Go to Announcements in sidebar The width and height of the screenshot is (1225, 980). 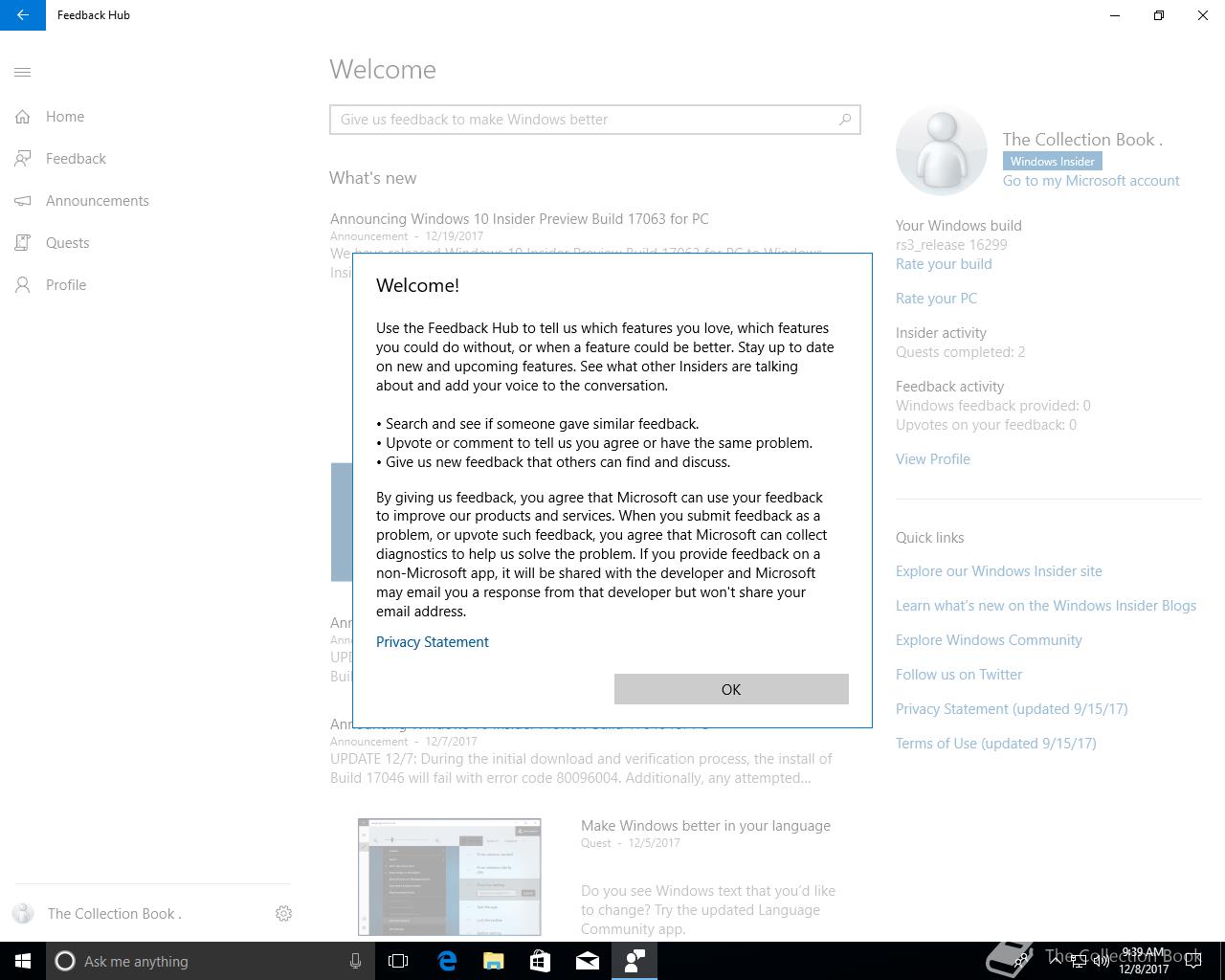pyautogui.click(x=98, y=201)
